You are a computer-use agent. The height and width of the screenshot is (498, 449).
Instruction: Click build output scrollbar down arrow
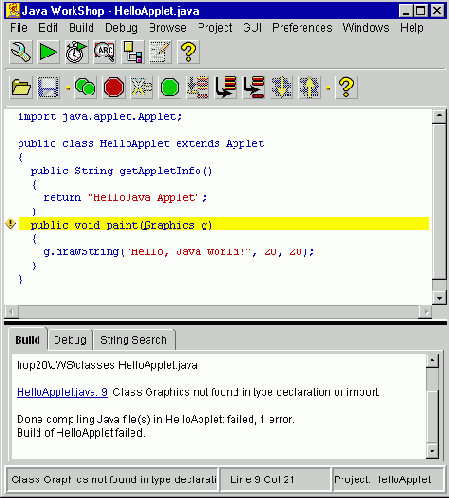click(432, 451)
